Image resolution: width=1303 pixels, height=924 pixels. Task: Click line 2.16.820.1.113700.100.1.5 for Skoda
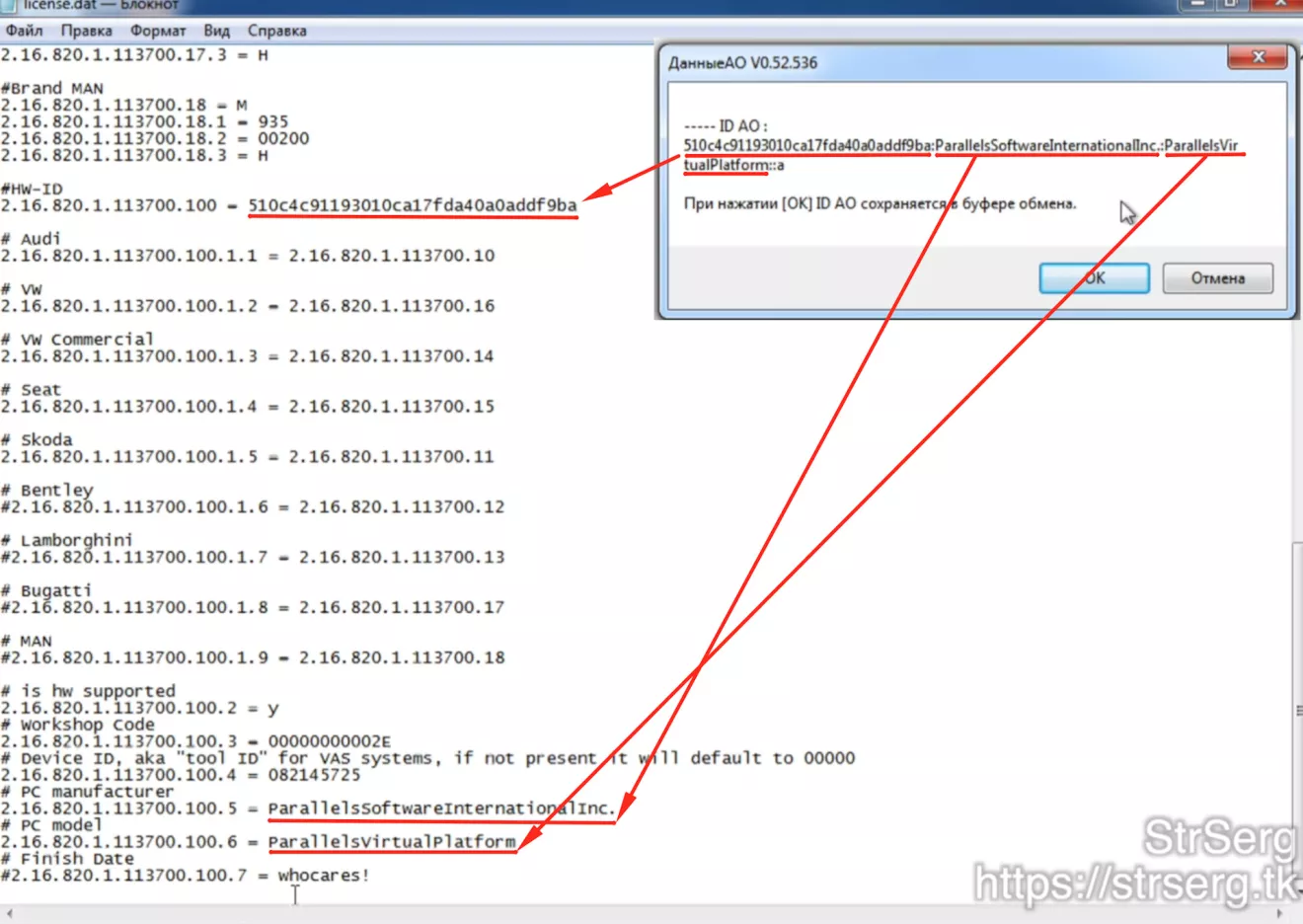click(247, 457)
